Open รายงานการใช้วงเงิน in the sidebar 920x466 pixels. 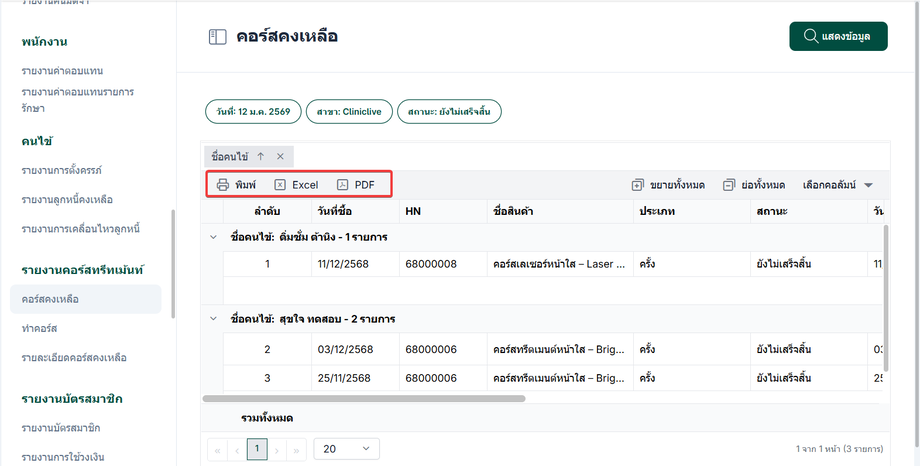click(63, 457)
